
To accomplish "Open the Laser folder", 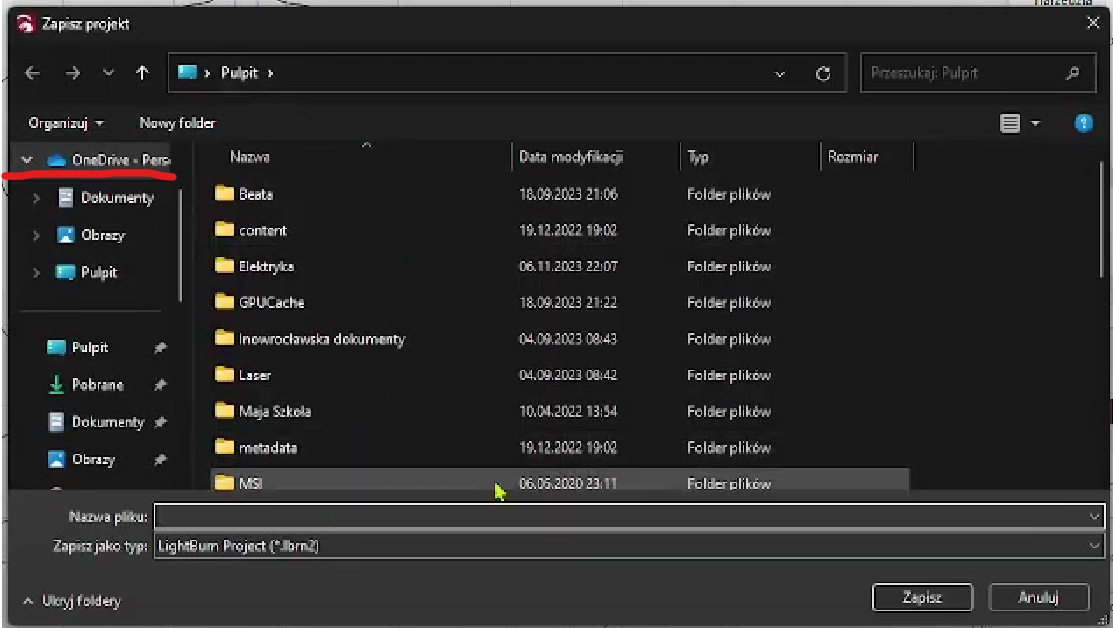I will coord(255,375).
